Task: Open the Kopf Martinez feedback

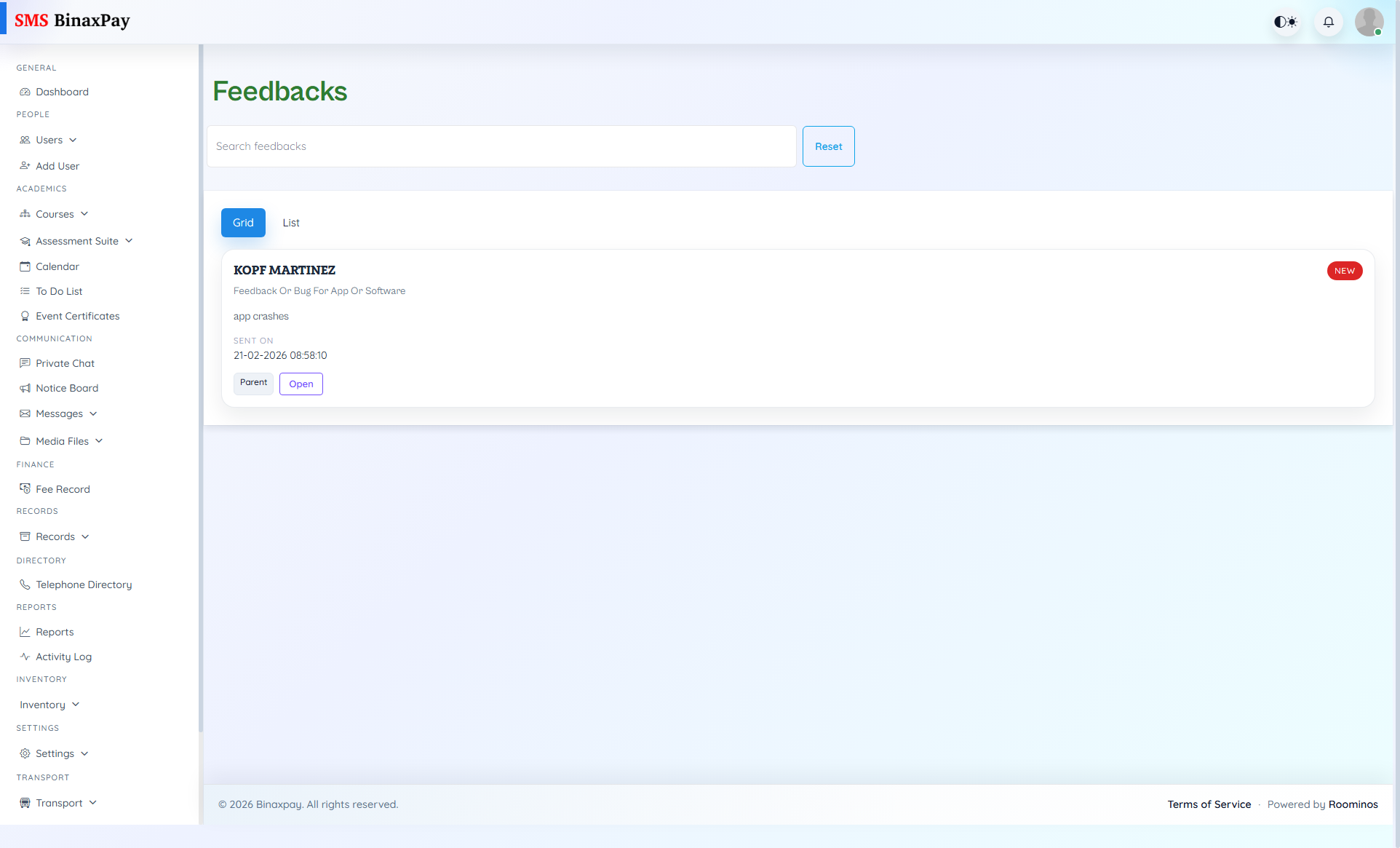Action: [x=301, y=384]
